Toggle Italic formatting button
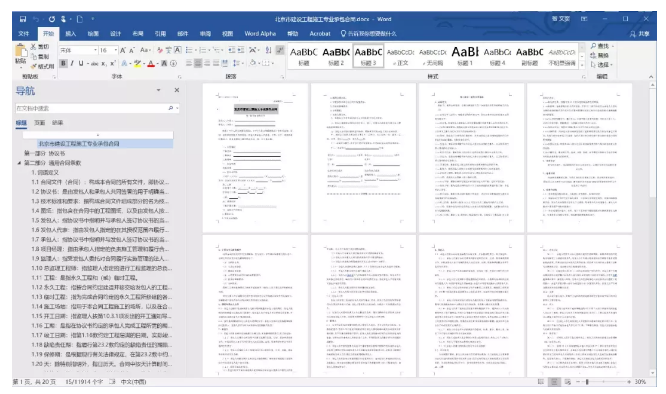 72,63
